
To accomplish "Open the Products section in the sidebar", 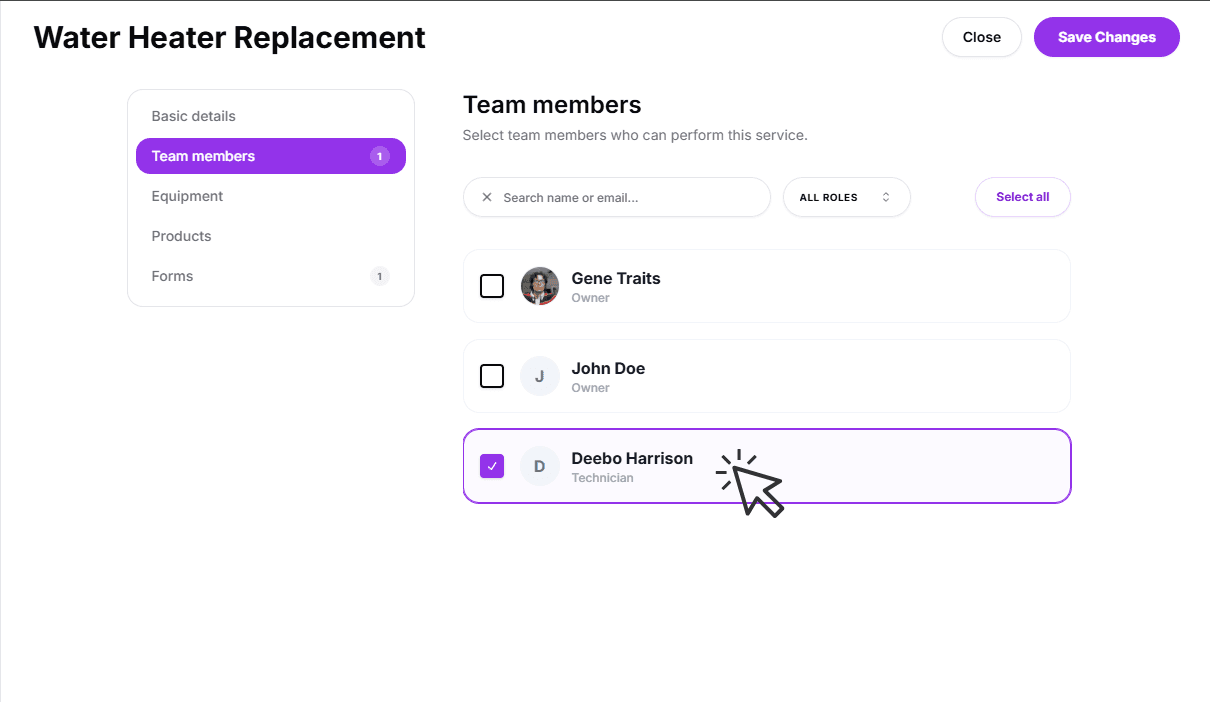I will pos(181,236).
